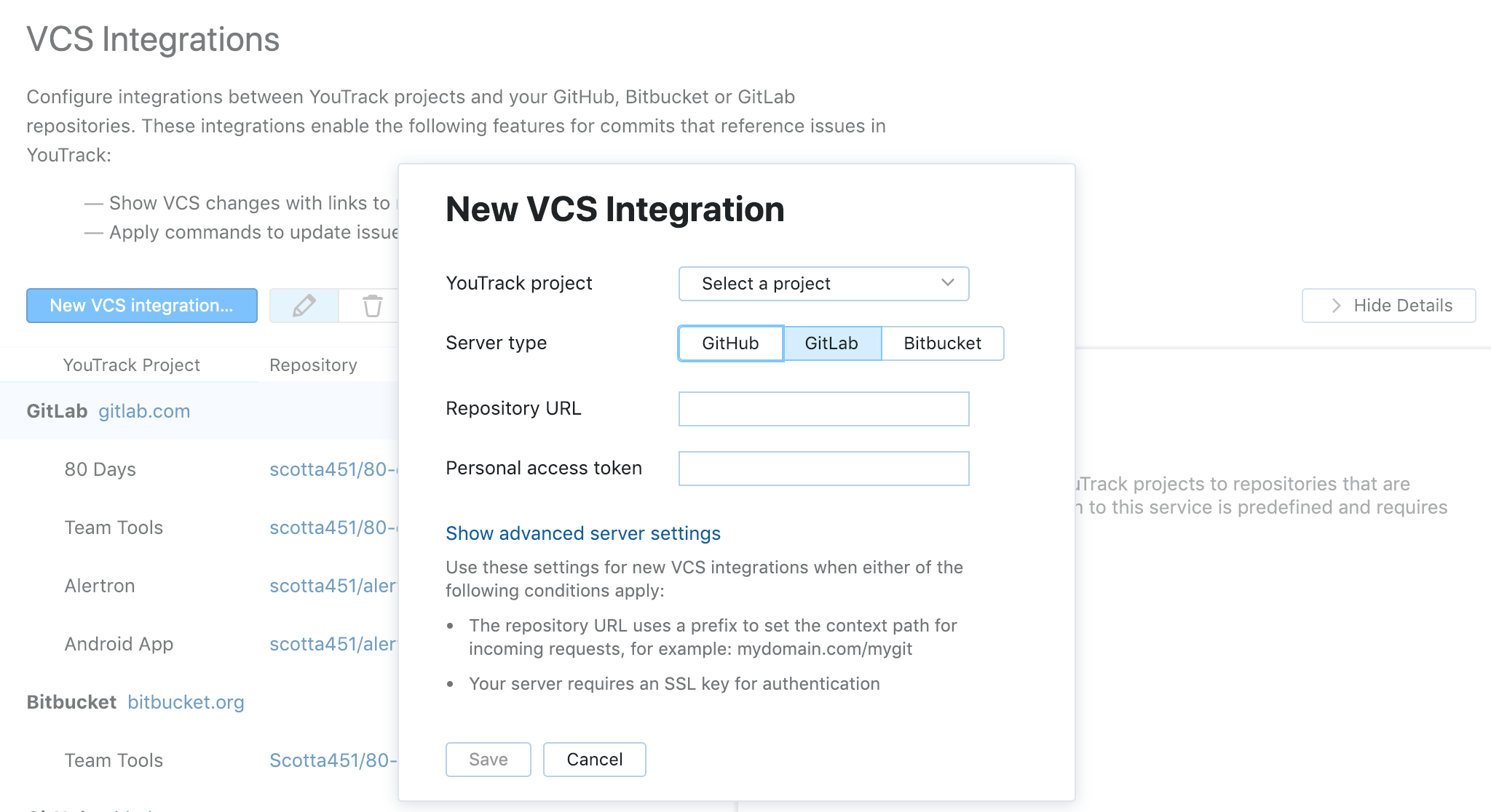
Task: Click the trash delete icon
Action: (372, 306)
